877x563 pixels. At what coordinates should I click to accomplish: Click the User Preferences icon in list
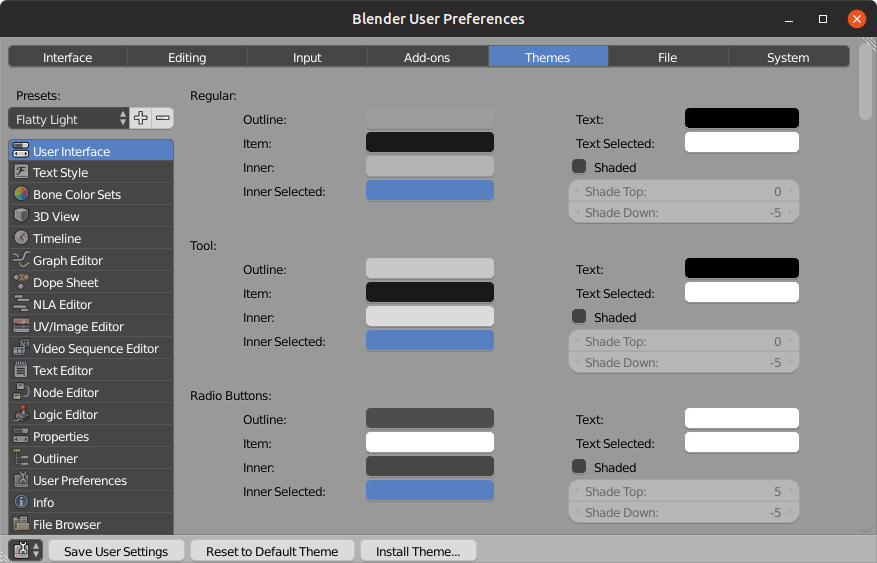pos(21,480)
